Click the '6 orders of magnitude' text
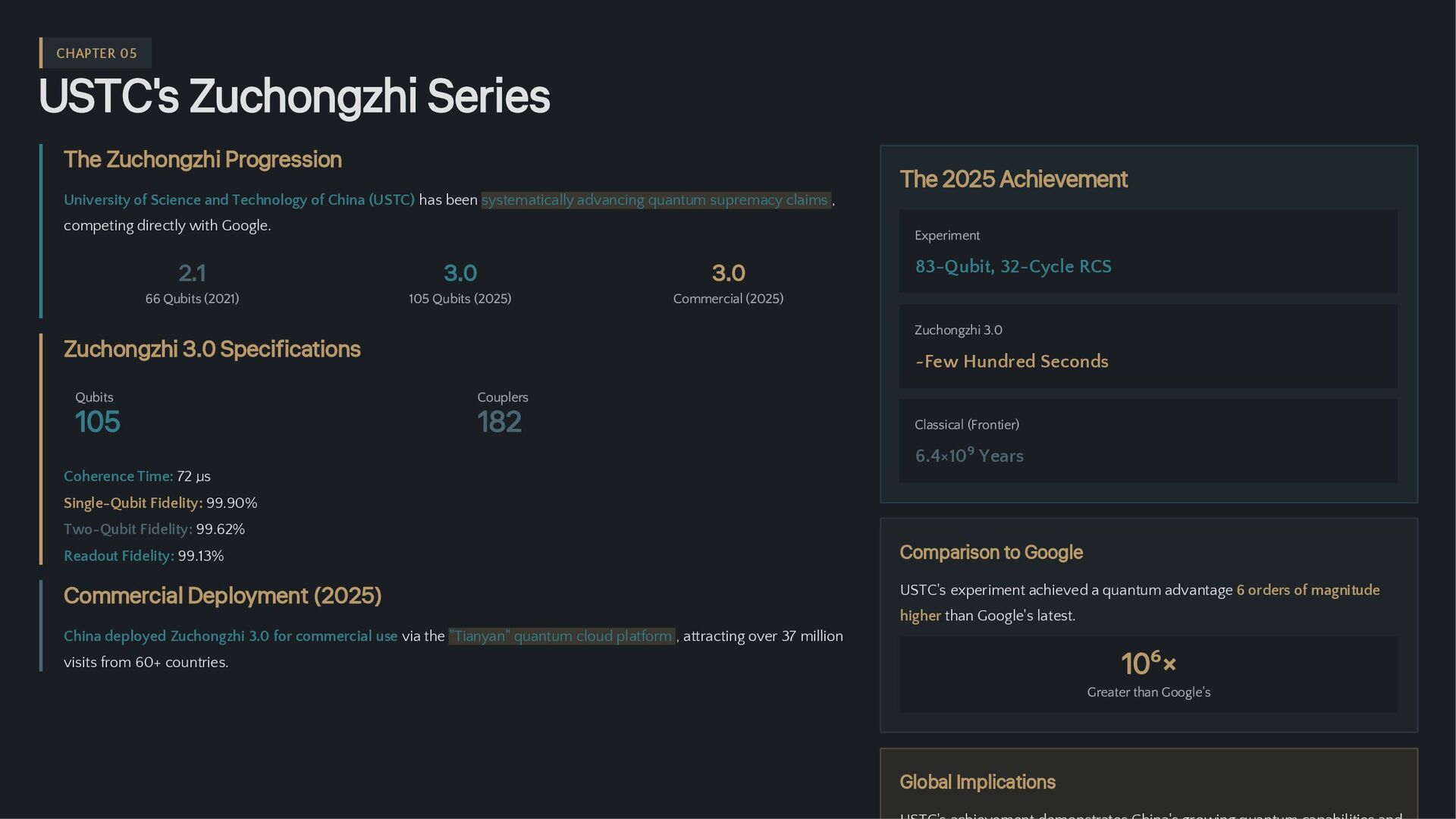 pyautogui.click(x=1307, y=590)
